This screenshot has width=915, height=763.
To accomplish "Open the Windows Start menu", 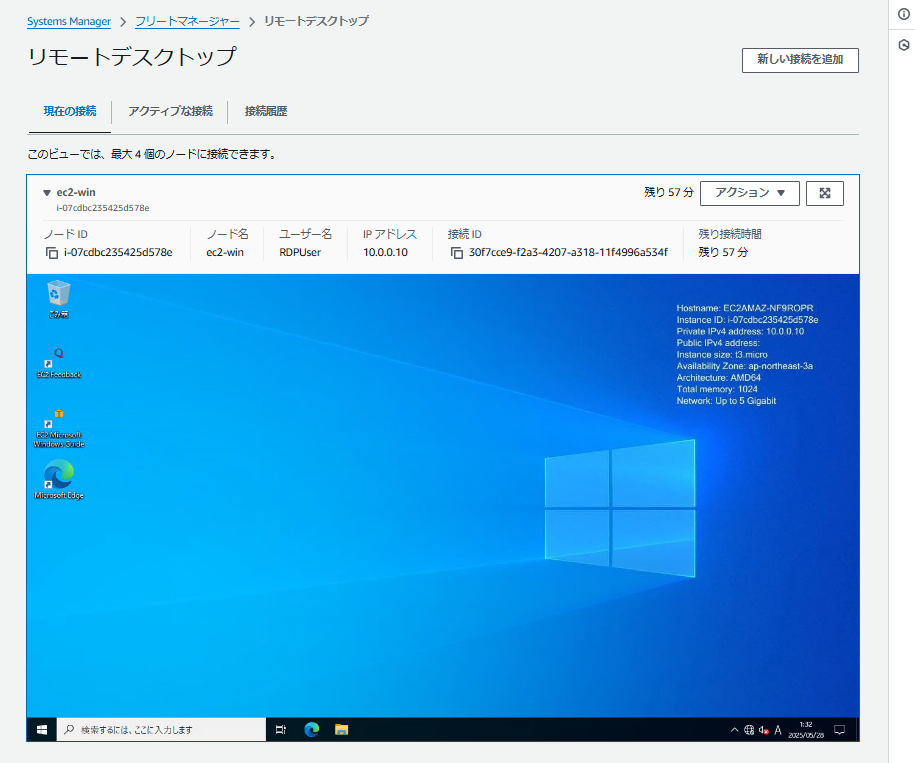I will pyautogui.click(x=41, y=730).
